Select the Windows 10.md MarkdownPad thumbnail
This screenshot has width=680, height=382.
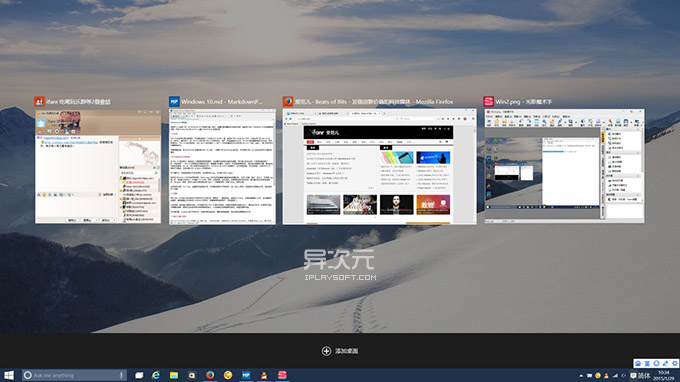[x=222, y=166]
